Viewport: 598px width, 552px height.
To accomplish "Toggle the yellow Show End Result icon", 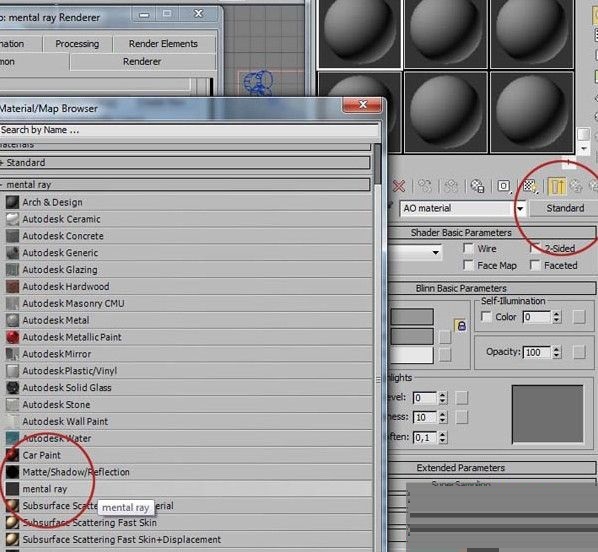I will click(557, 186).
